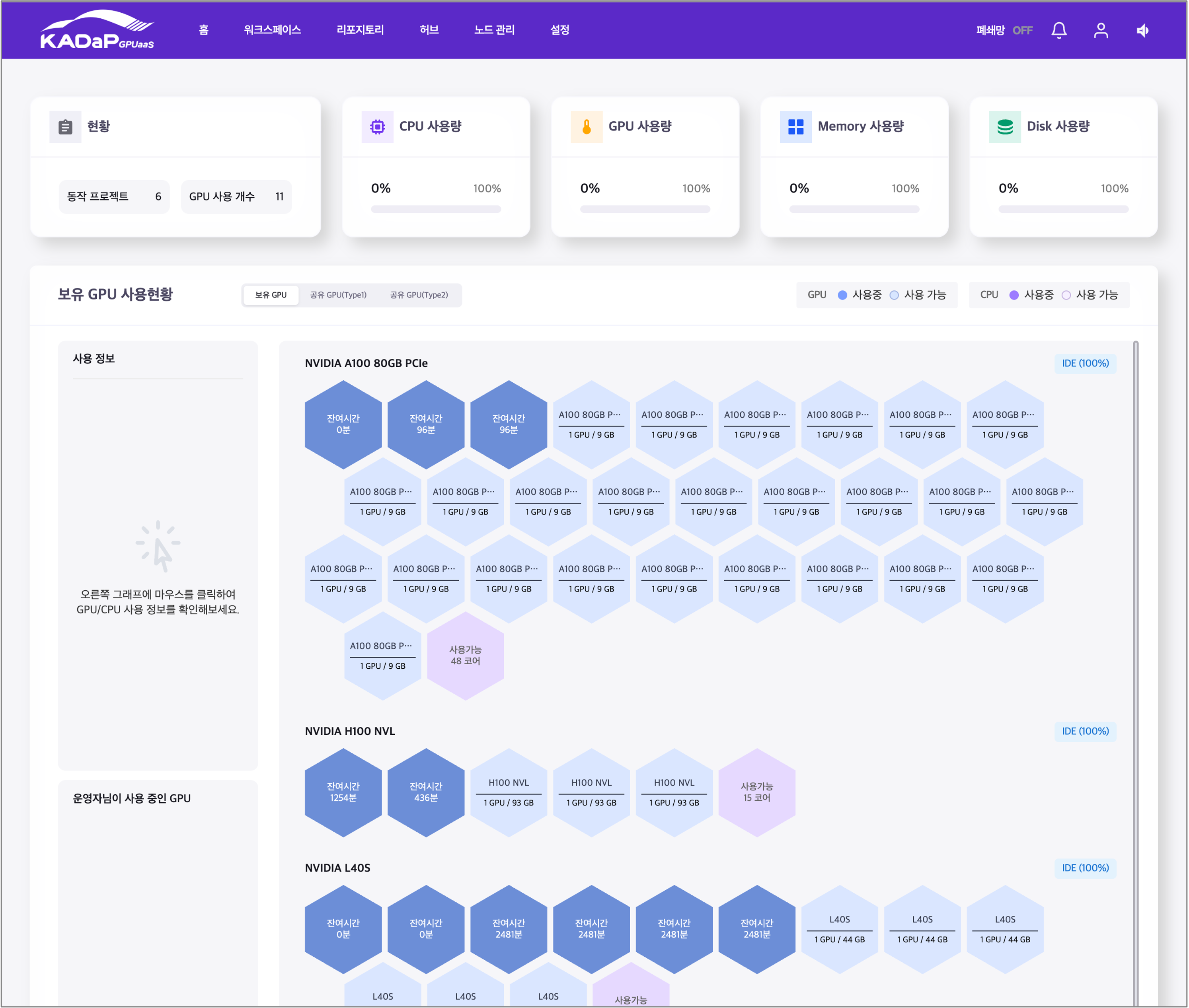Open the 허브 menu
1189x1008 pixels.
pos(429,30)
